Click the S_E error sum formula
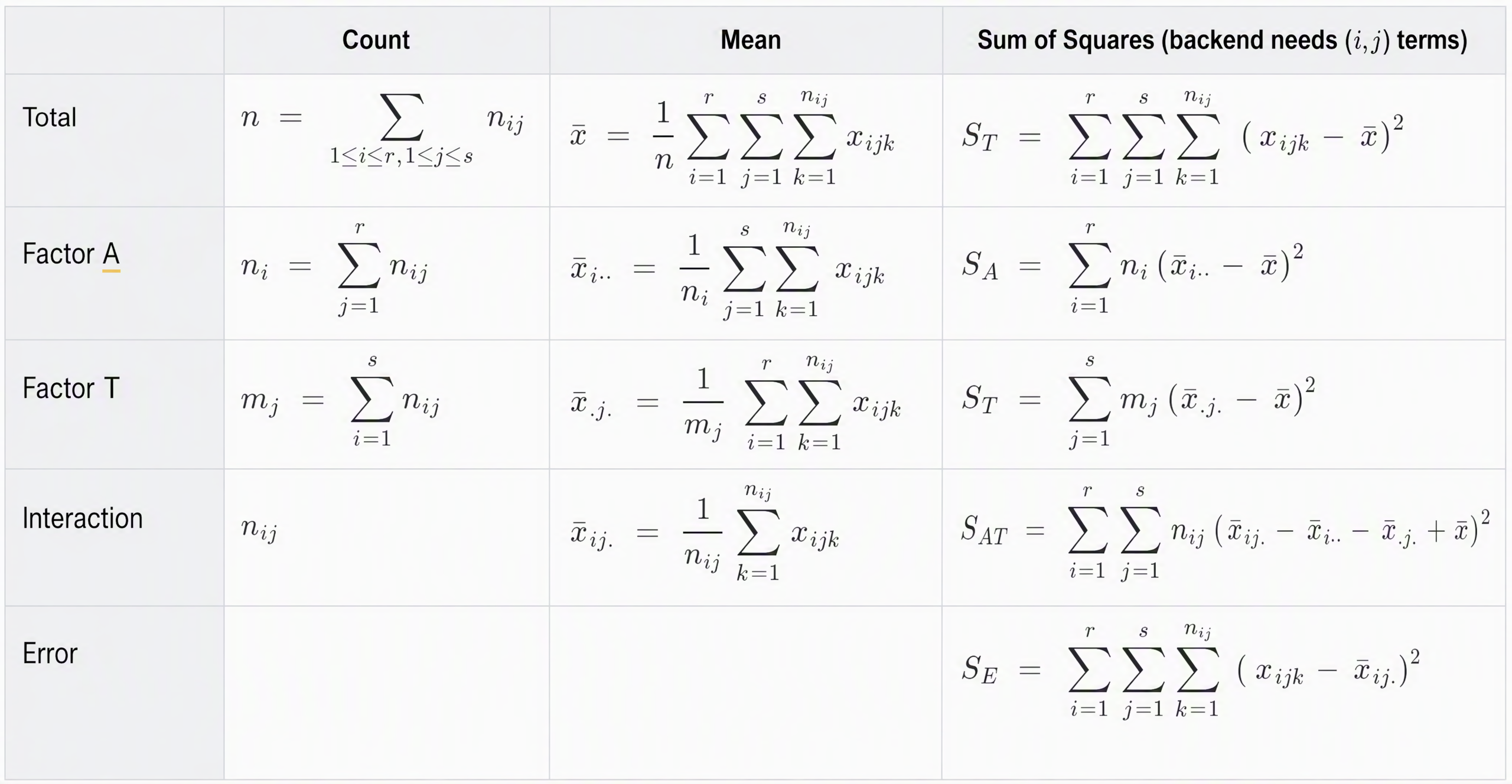This screenshot has width=1512, height=784. pos(1191,671)
